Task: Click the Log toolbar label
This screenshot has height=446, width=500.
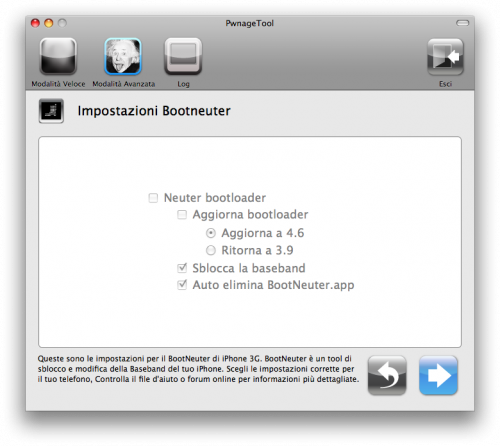Action: click(183, 84)
